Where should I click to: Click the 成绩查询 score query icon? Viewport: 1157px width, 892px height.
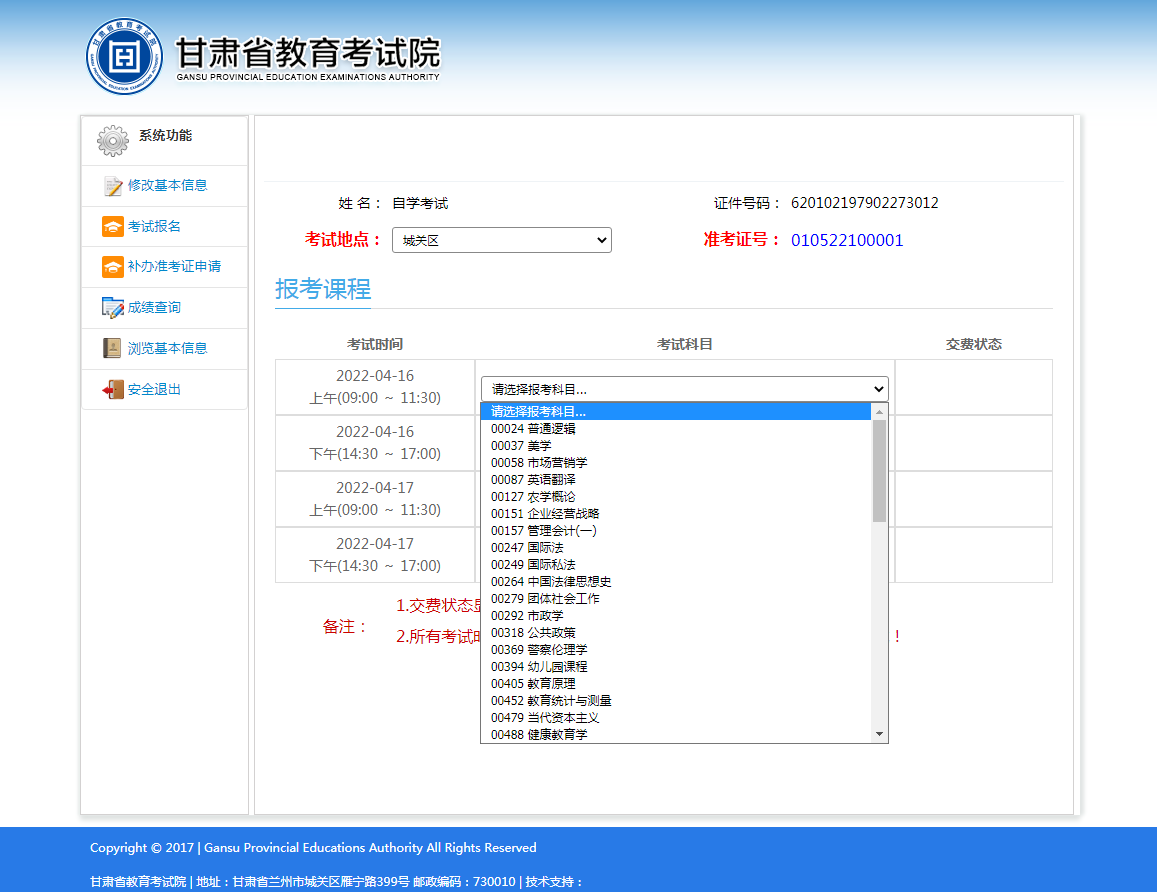[x=113, y=307]
